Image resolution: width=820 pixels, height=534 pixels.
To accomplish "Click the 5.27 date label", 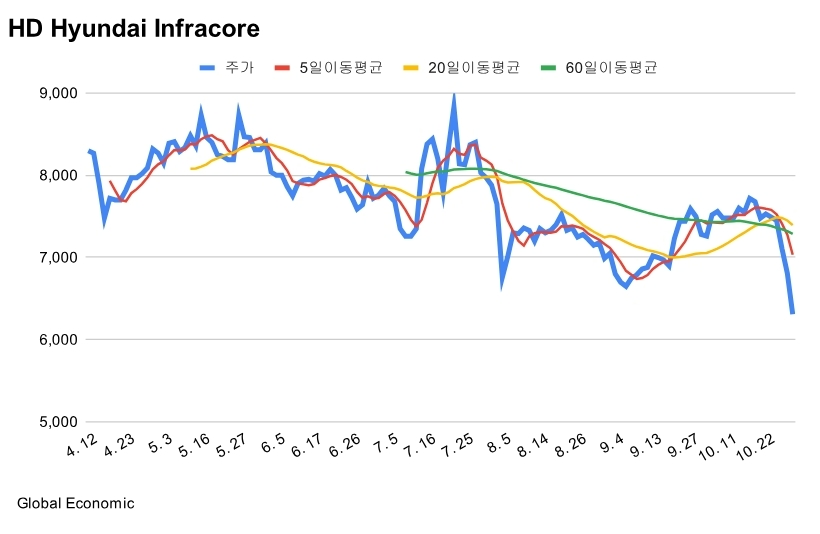I will pyautogui.click(x=232, y=446).
